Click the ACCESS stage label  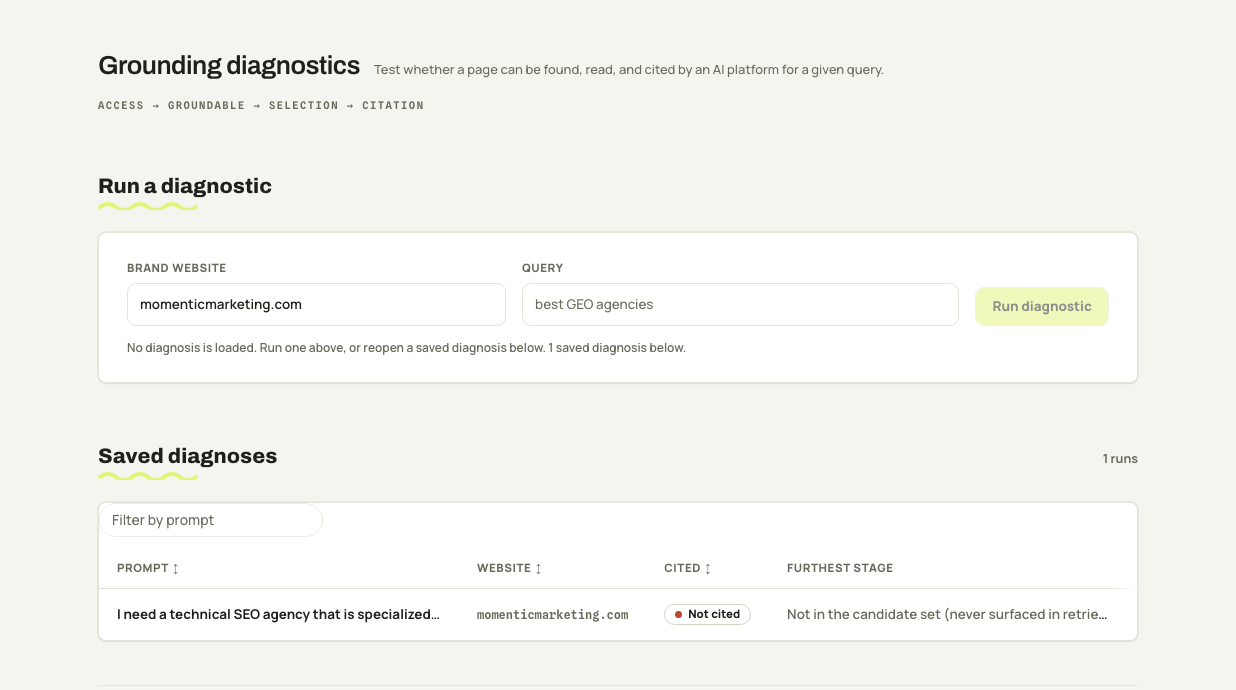tap(121, 105)
